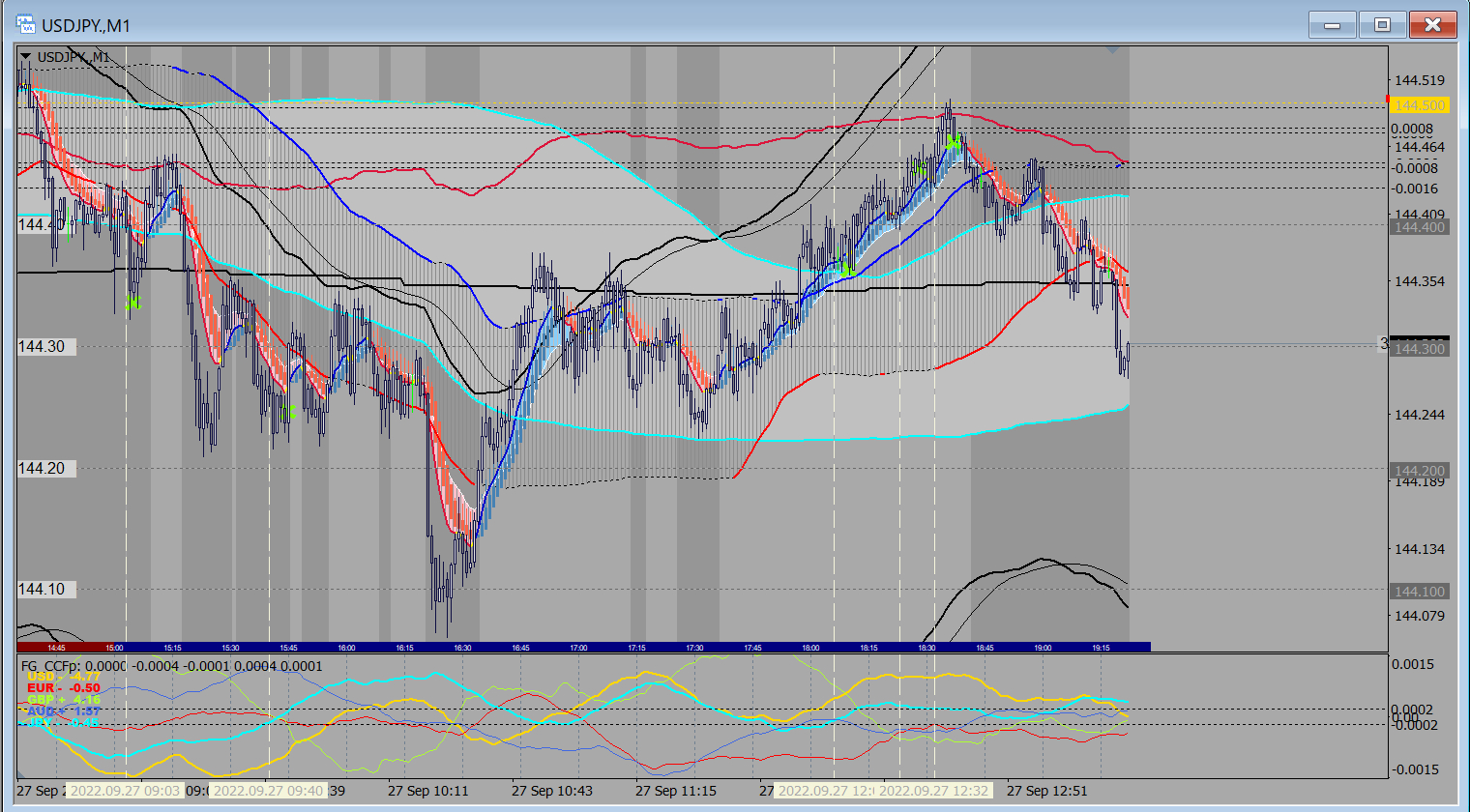Image resolution: width=1470 pixels, height=812 pixels.
Task: Click the 144.200 grey price level tag
Action: click(1419, 471)
